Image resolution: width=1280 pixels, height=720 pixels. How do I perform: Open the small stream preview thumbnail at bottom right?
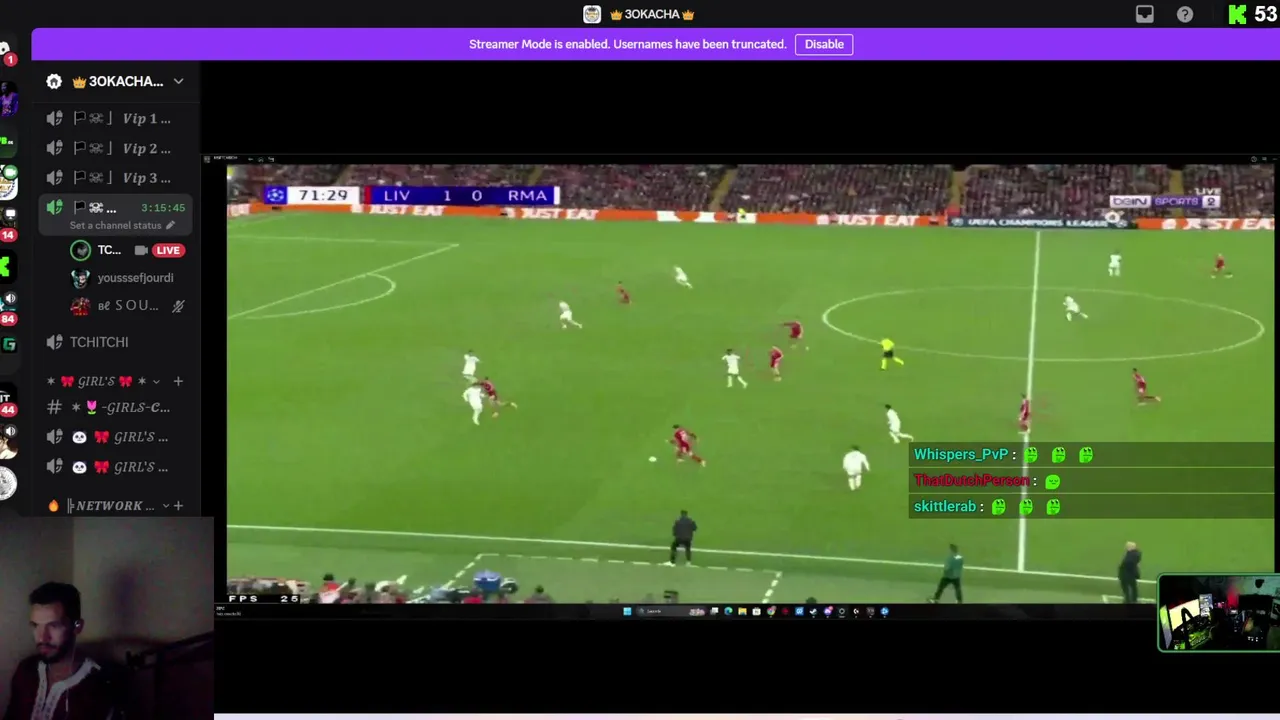tap(1219, 613)
